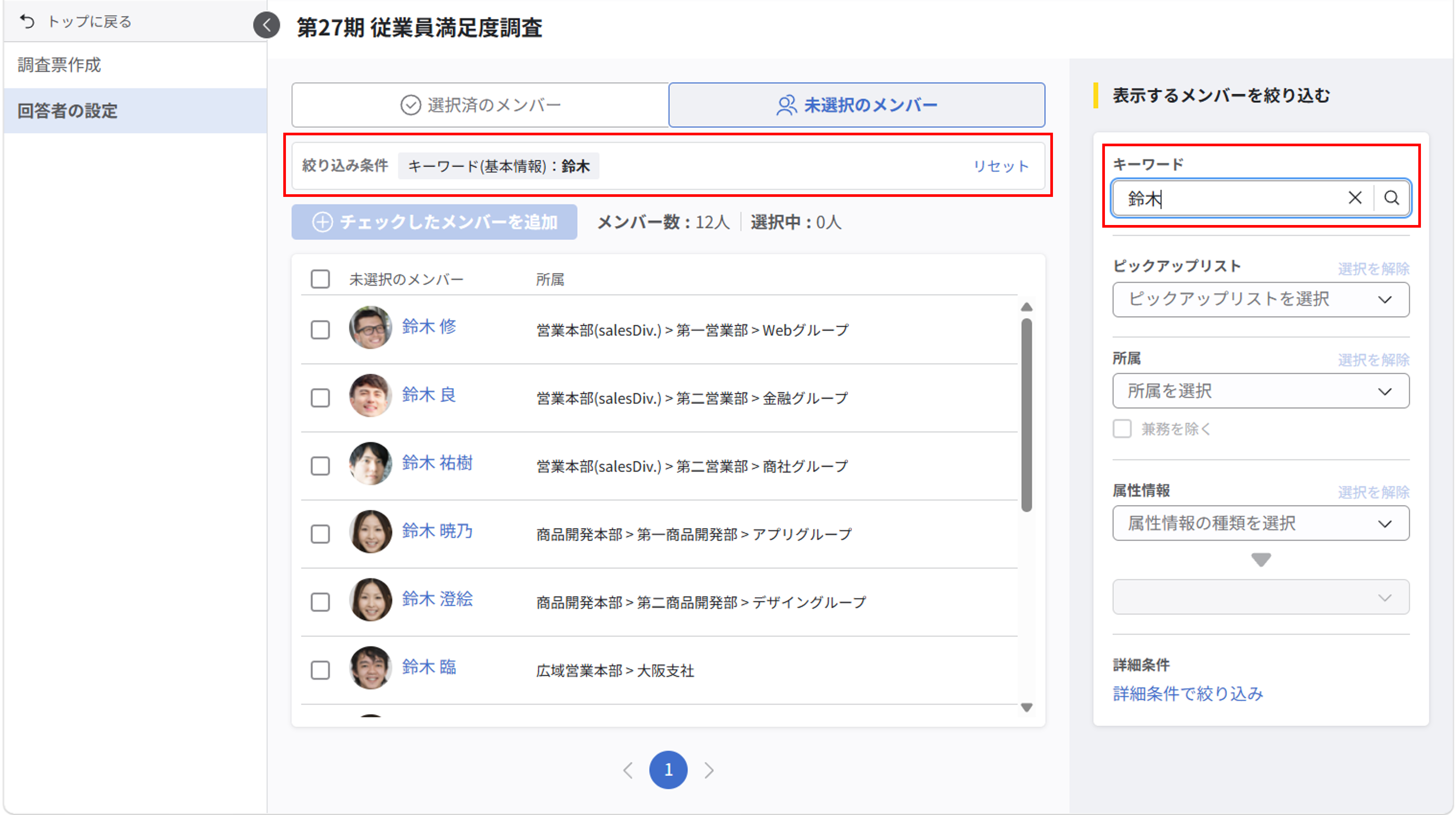Check the box for 鈴木 澄絵
Image resolution: width=1456 pixels, height=815 pixels.
point(320,602)
